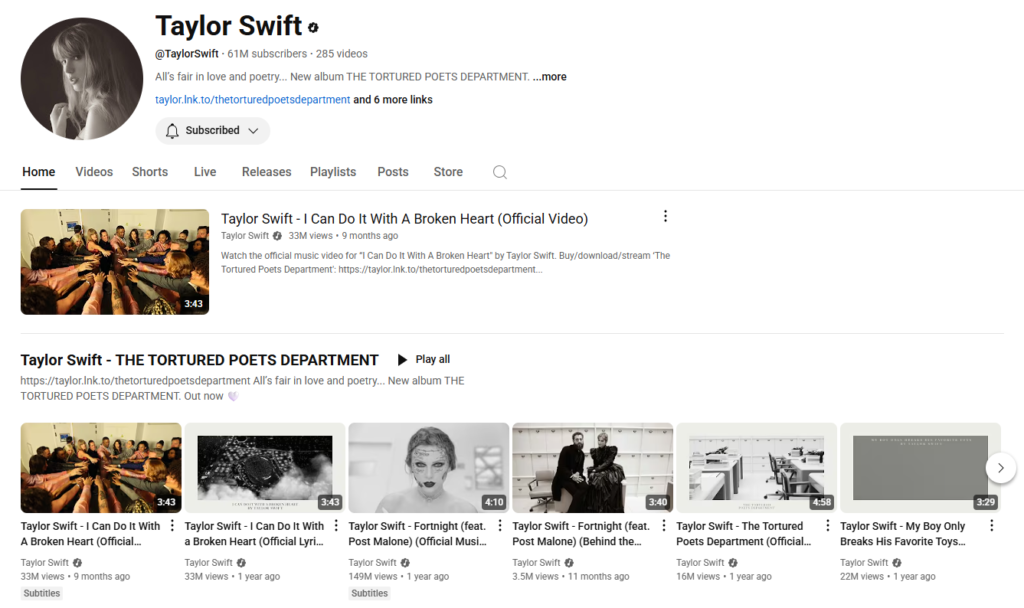Click the Taylor Swift channel avatar
Viewport: 1024px width, 608px height.
[82, 78]
